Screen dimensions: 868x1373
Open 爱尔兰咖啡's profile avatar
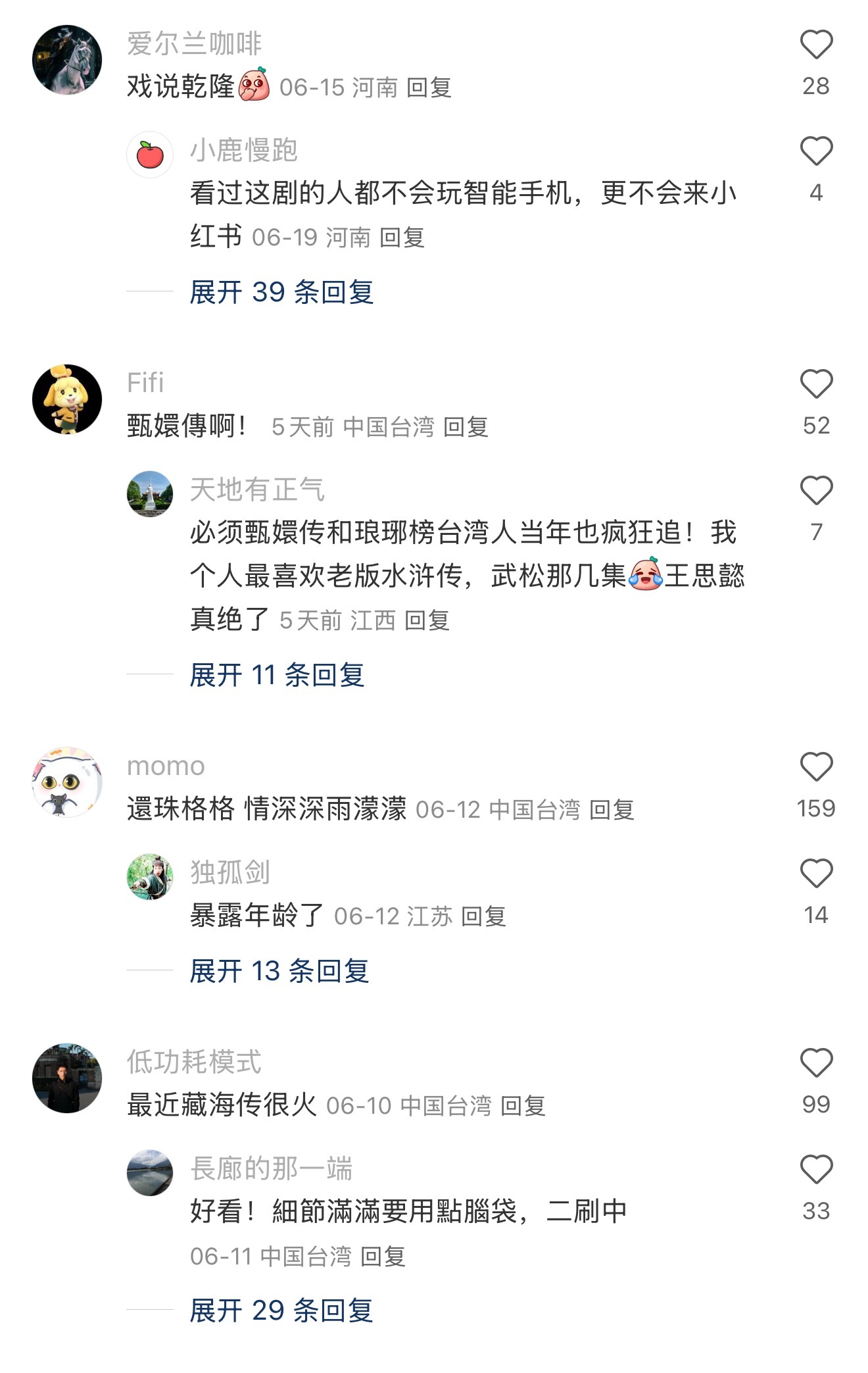[x=67, y=60]
